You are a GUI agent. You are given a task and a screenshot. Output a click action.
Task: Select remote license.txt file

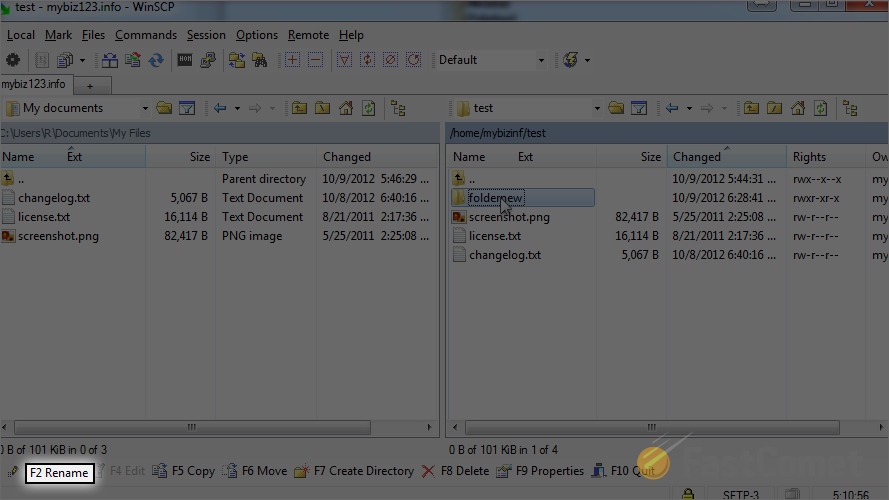click(495, 236)
